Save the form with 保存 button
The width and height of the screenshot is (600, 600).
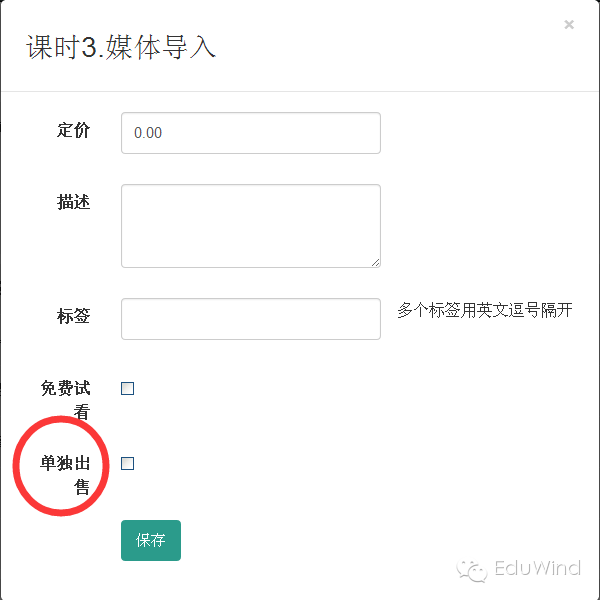tap(151, 540)
